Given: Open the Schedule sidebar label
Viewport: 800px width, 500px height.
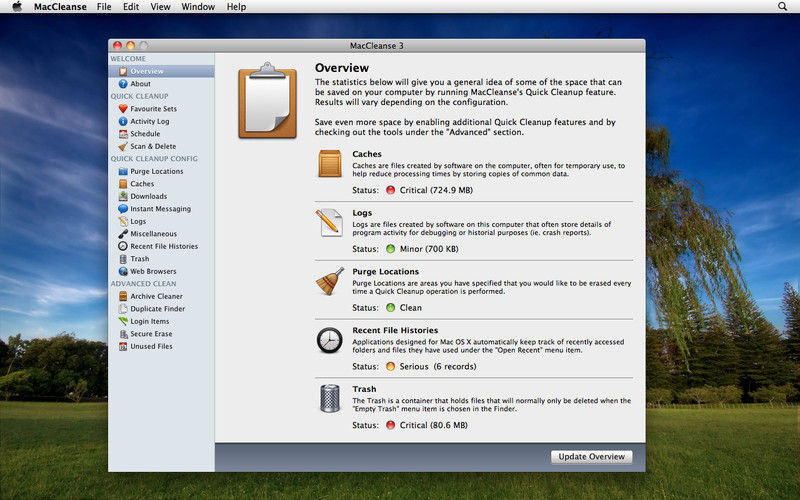Looking at the screenshot, I should tap(145, 134).
